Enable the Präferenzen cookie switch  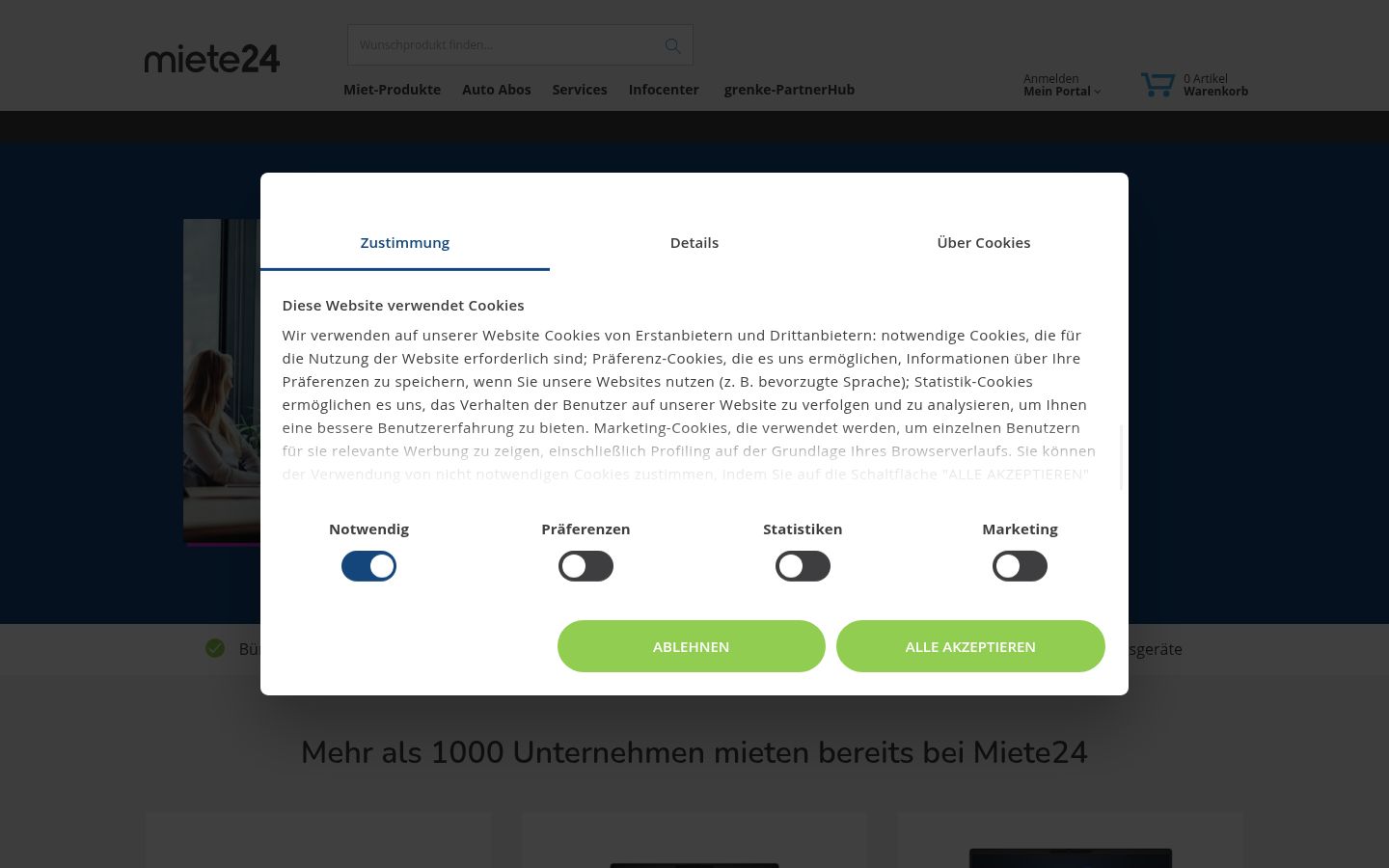pos(586,566)
